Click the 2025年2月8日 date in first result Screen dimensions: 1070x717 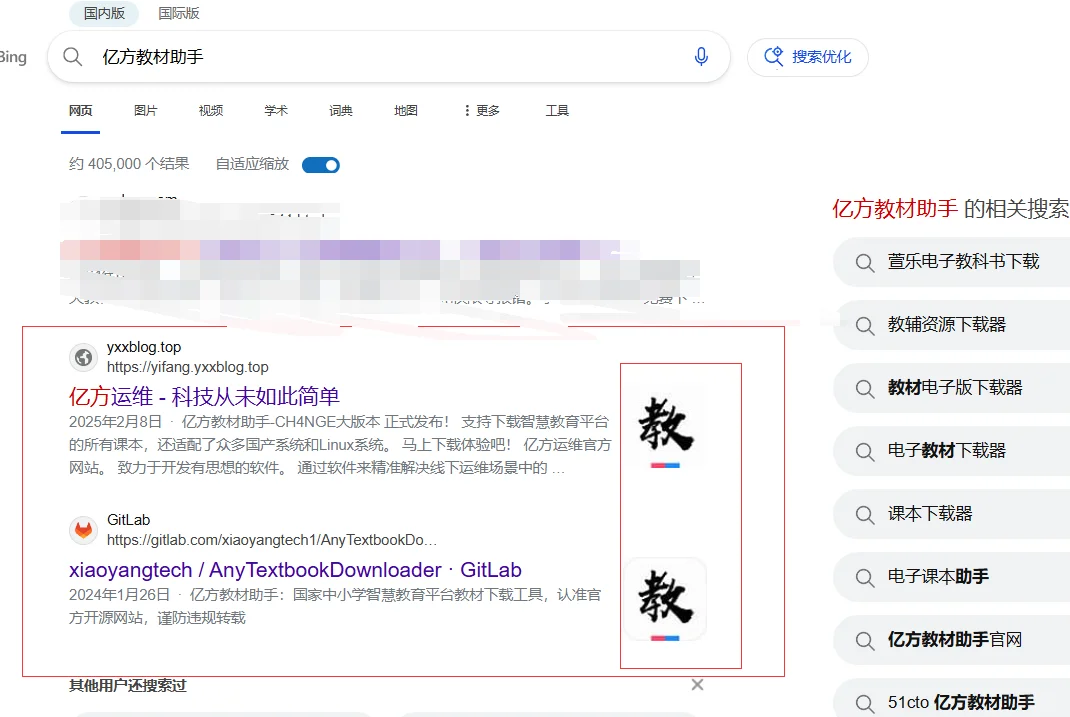click(x=115, y=422)
